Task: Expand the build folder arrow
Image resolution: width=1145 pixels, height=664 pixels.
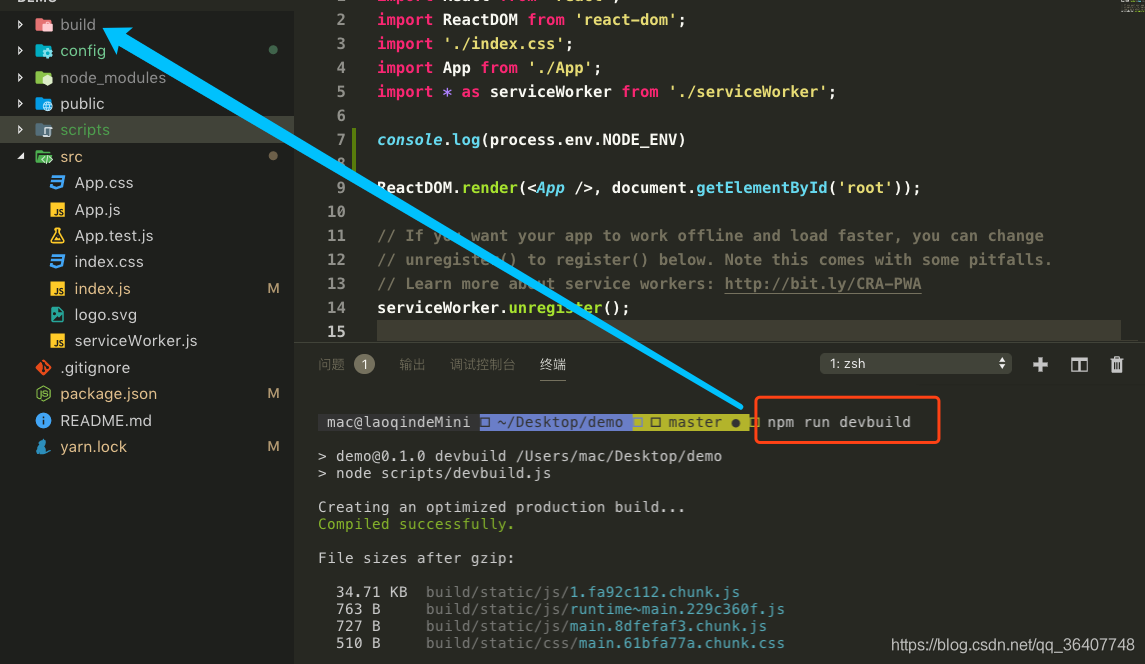Action: (x=20, y=25)
